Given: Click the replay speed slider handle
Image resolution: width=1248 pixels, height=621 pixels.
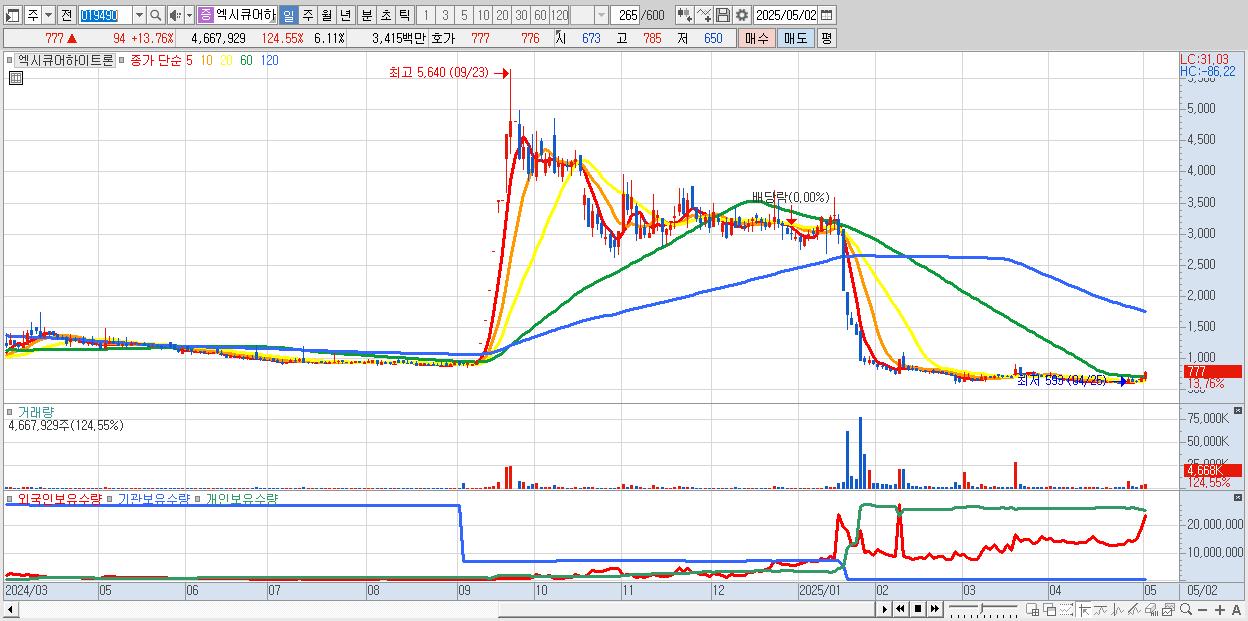Looking at the screenshot, I should (981, 608).
